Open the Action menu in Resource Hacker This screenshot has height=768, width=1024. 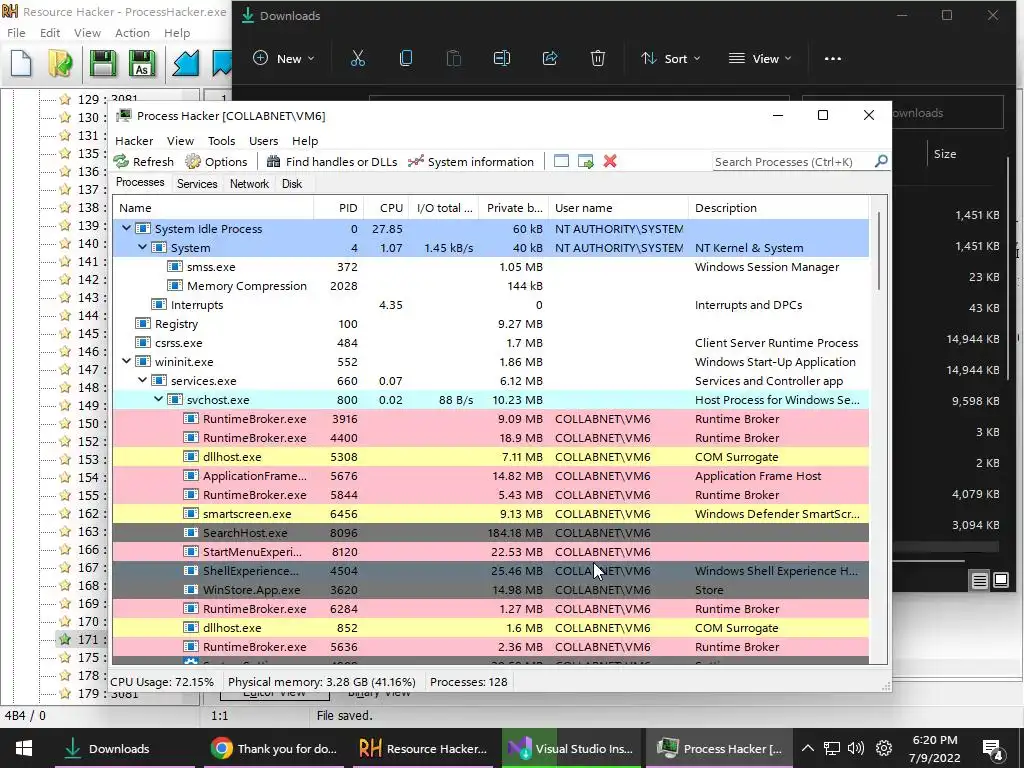tap(132, 33)
